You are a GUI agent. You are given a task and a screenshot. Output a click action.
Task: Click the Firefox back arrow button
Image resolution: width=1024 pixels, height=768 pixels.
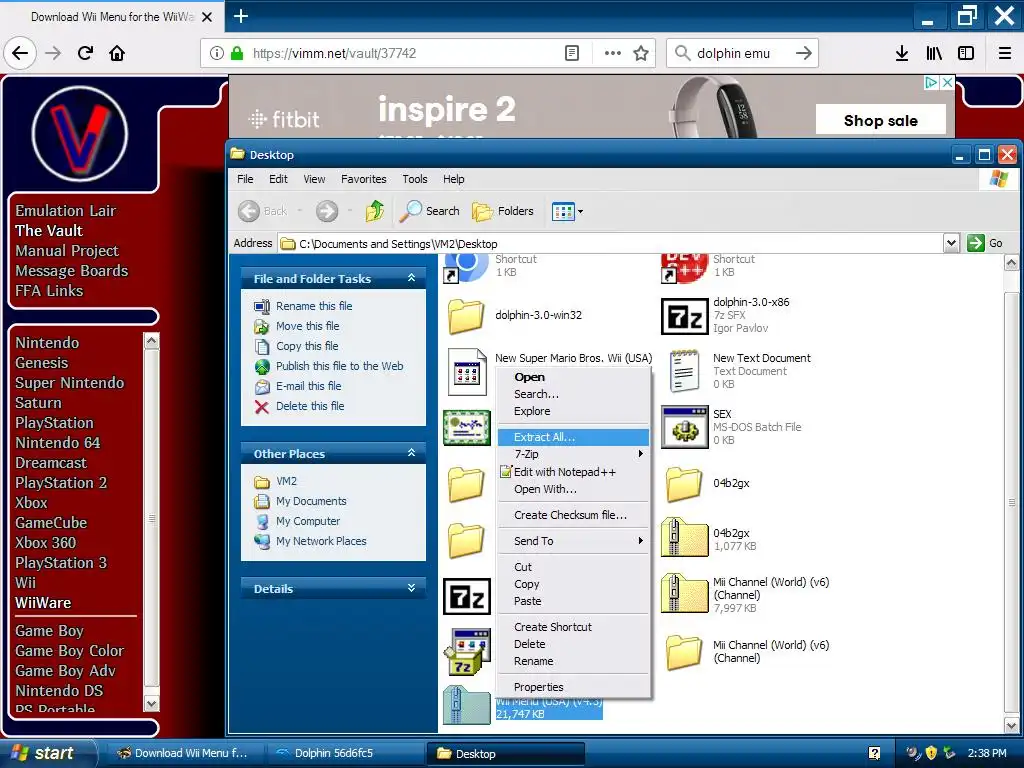pos(20,53)
